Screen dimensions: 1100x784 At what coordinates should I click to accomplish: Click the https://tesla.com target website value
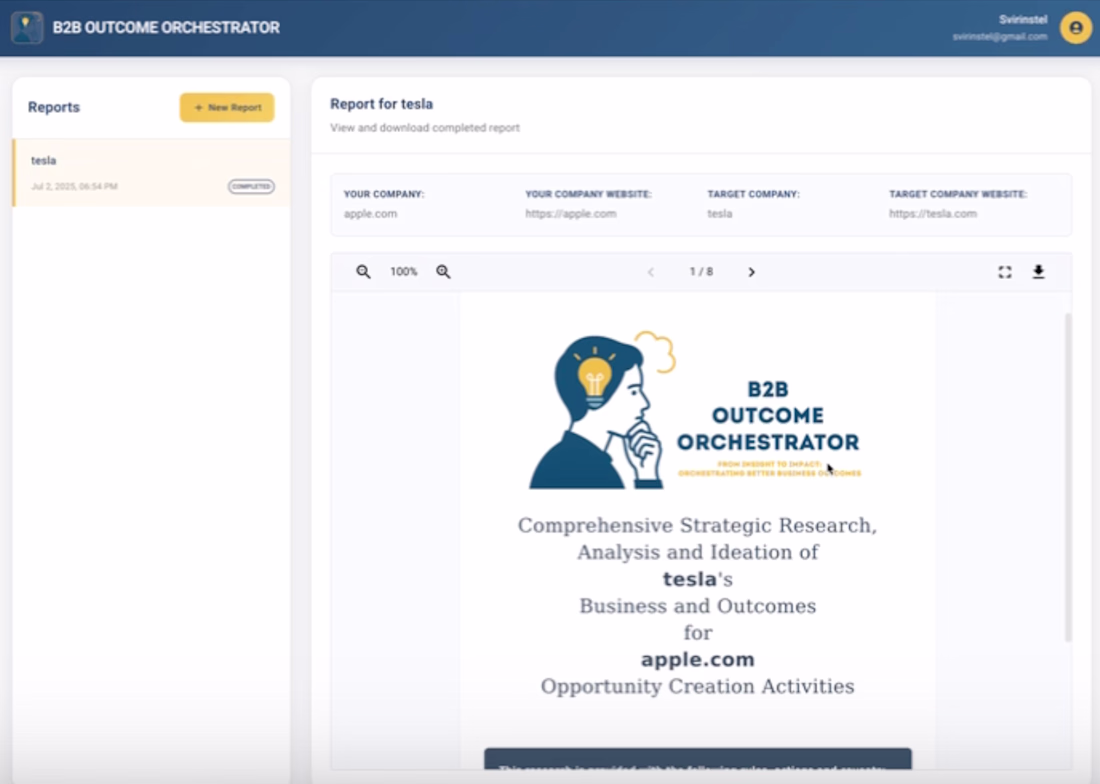tap(932, 214)
